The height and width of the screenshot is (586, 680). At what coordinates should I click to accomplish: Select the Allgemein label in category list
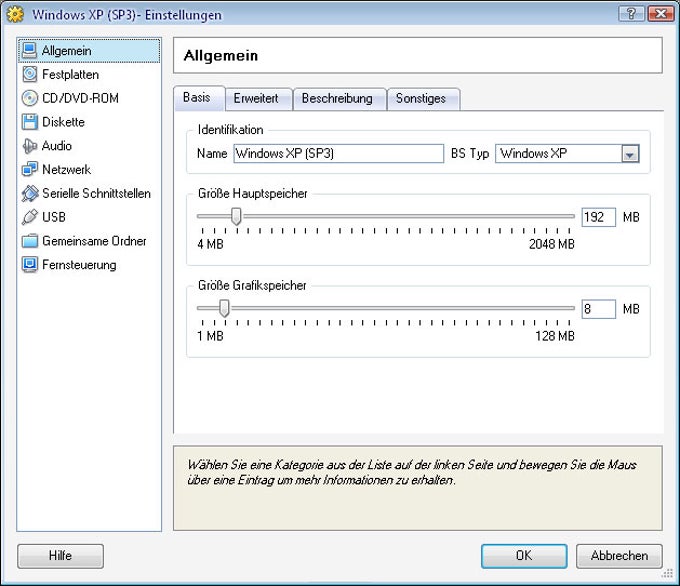(66, 51)
